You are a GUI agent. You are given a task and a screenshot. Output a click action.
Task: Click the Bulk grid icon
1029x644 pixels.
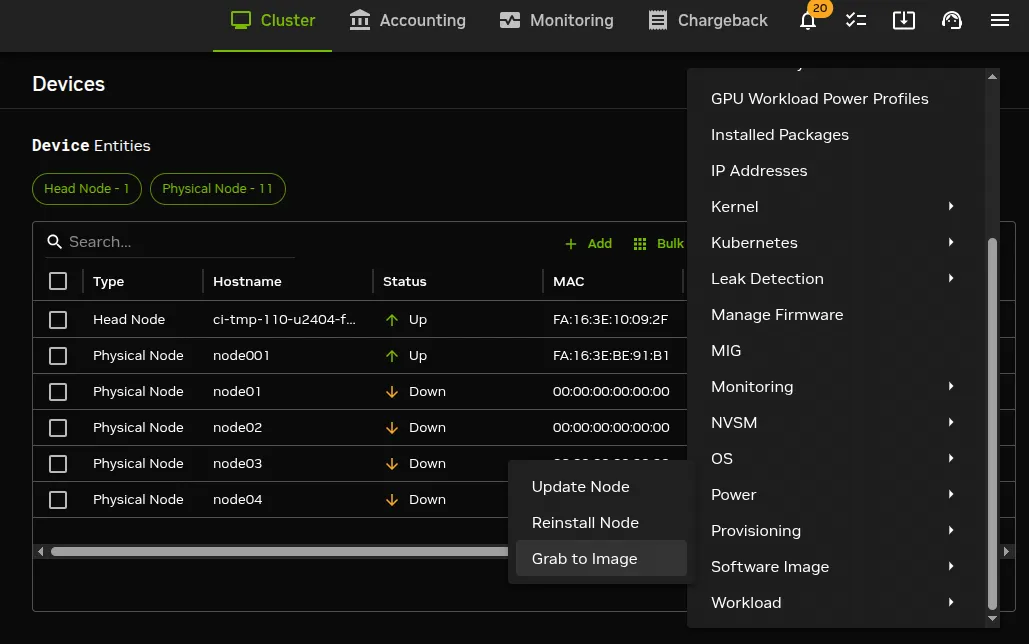[x=640, y=244]
